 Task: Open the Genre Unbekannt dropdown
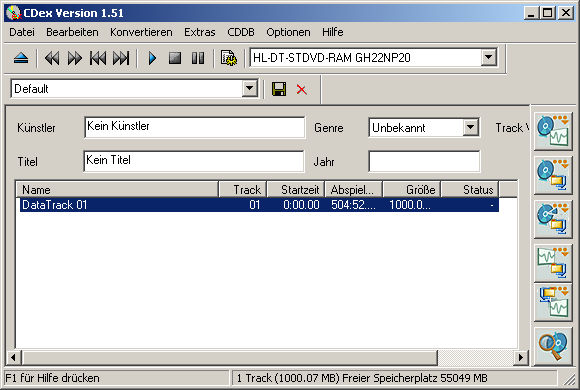tap(471, 127)
